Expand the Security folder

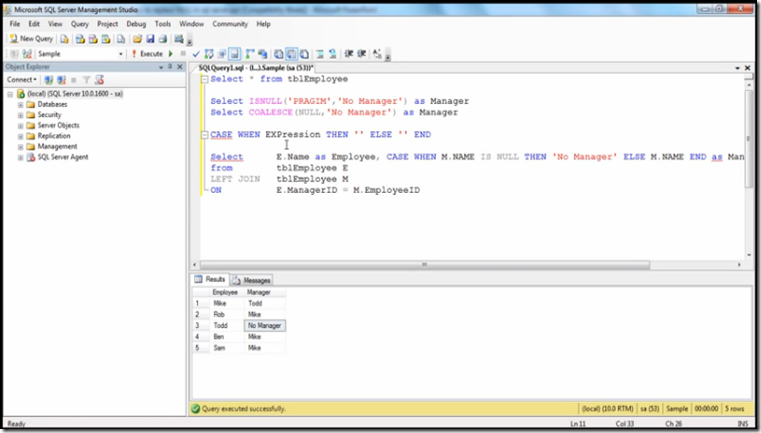[20, 116]
